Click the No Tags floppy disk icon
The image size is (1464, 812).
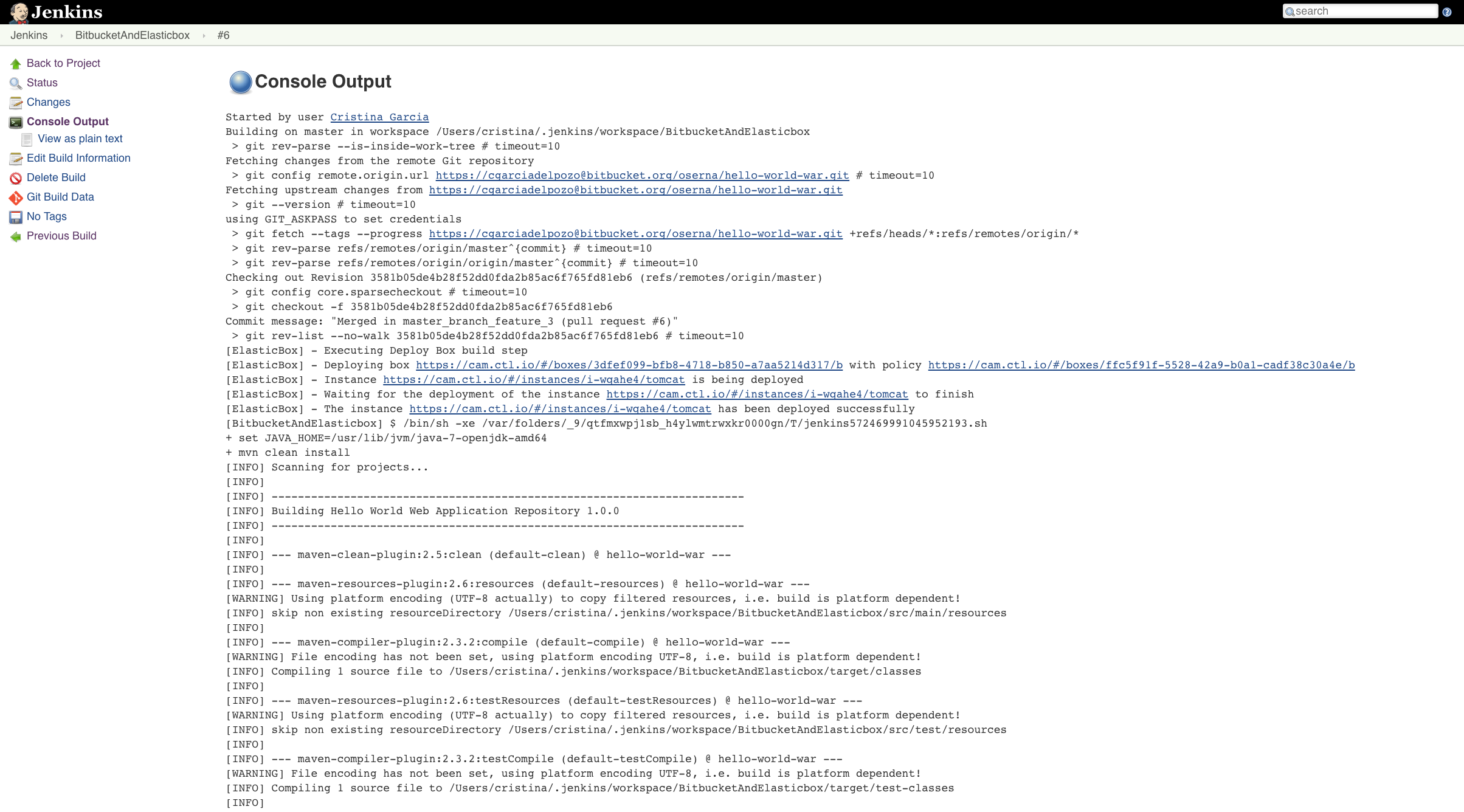click(16, 217)
